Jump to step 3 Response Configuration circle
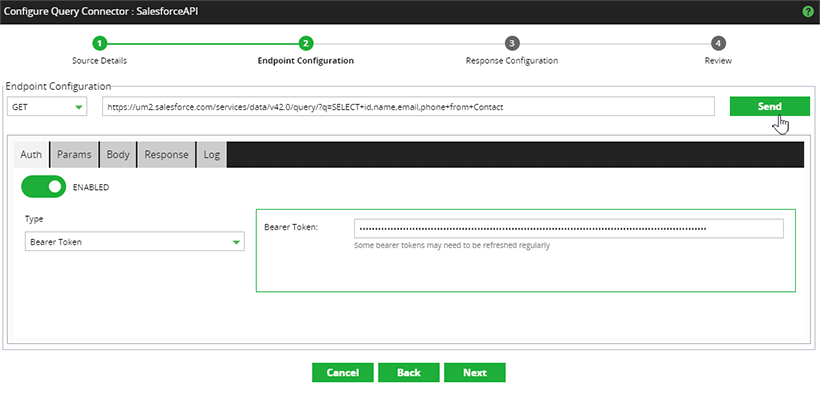 tap(511, 43)
